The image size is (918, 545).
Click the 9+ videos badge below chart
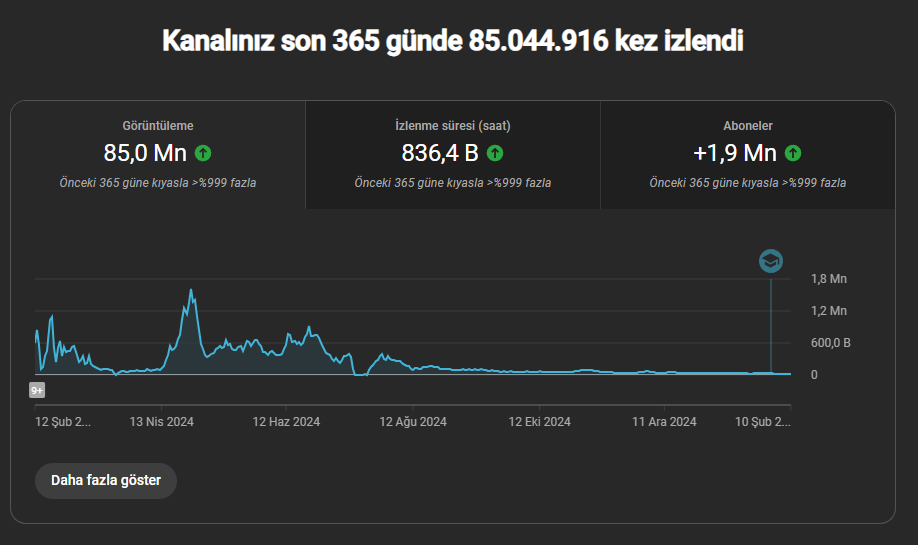[37, 390]
